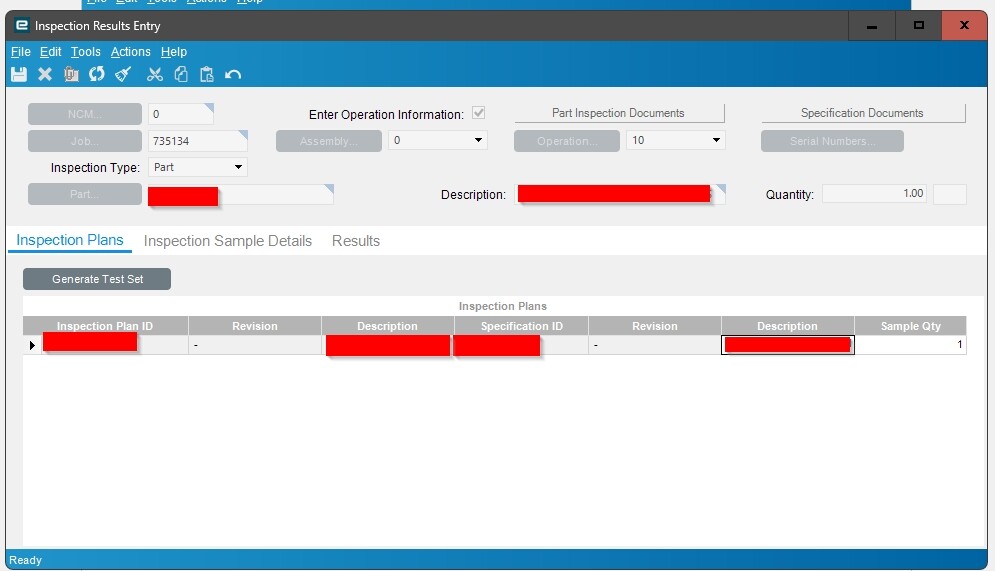The width and height of the screenshot is (995, 571).
Task: Open the Actions menu
Action: point(131,52)
